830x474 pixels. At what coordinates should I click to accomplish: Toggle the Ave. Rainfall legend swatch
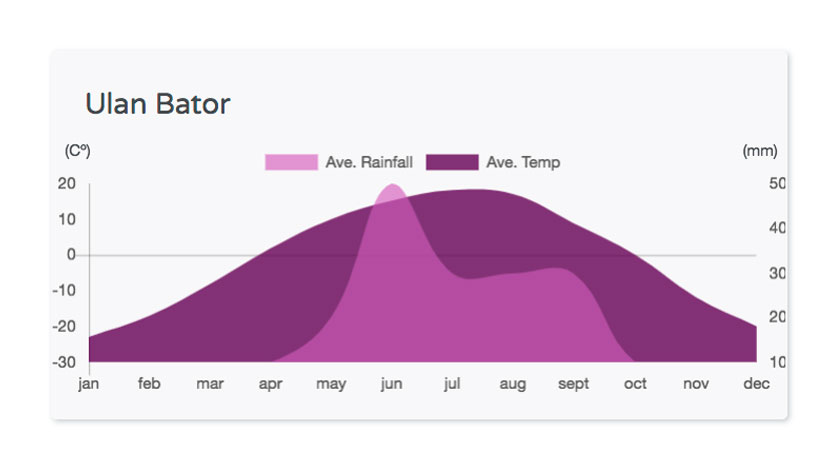point(291,162)
